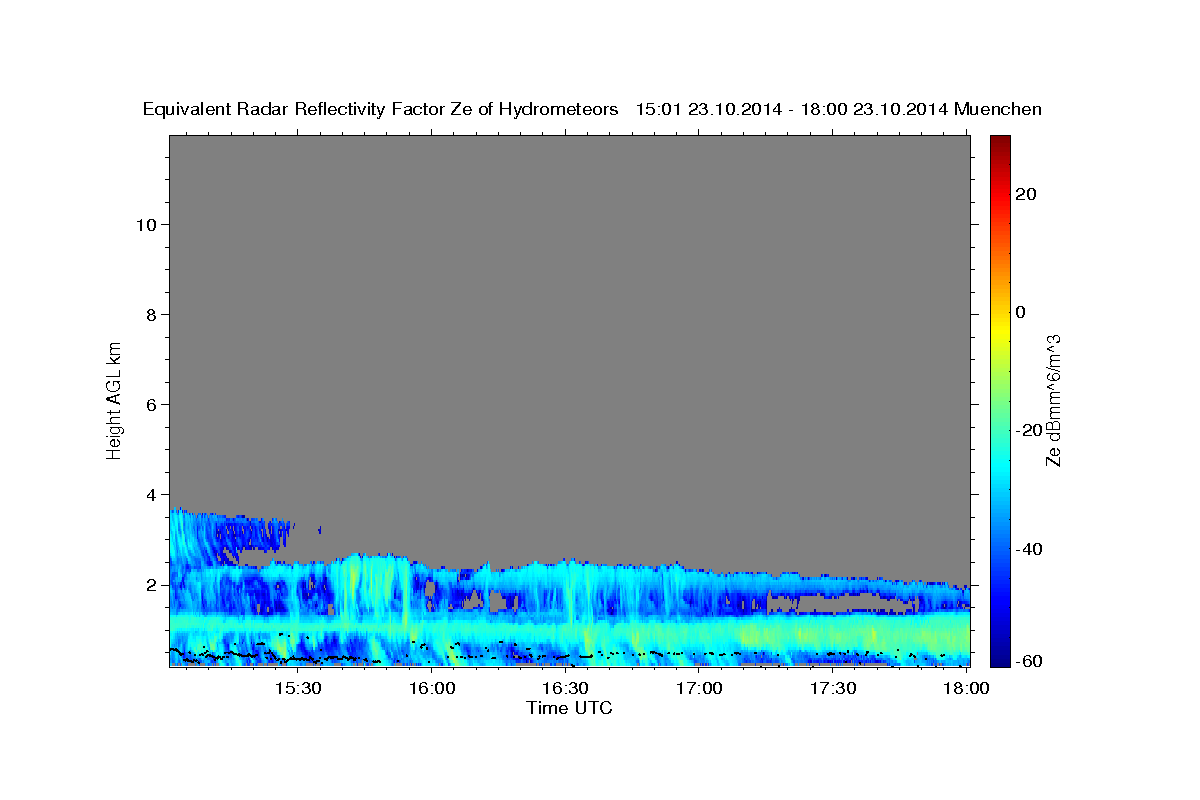1200x800 pixels.
Task: Click the 17:30 time tick label
Action: [832, 689]
